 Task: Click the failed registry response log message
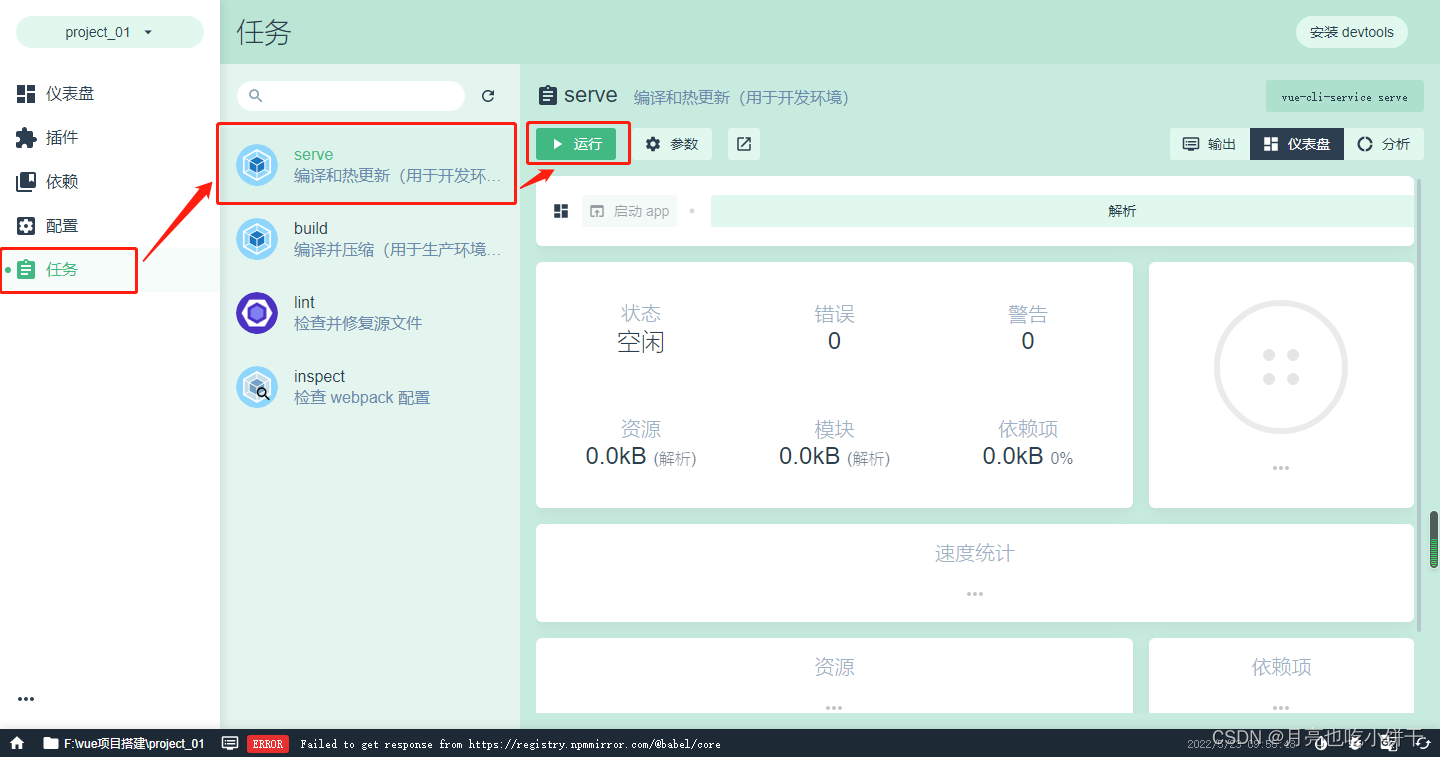pyautogui.click(x=510, y=744)
